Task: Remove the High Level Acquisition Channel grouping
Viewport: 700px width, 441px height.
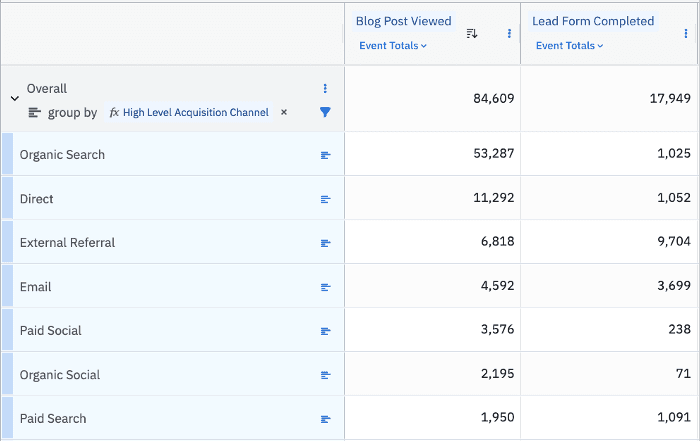Action: (x=284, y=112)
